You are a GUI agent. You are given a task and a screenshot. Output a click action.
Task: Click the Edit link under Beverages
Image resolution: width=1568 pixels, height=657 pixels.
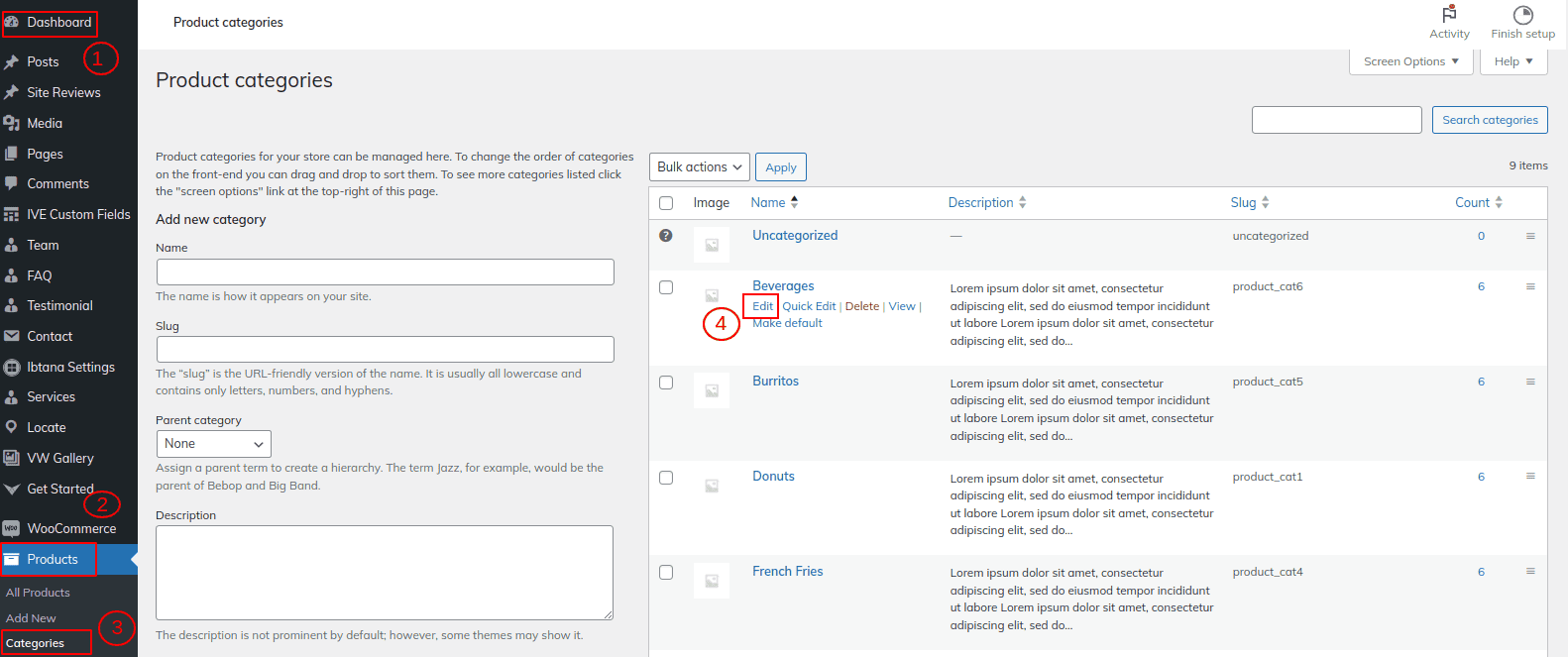762,306
